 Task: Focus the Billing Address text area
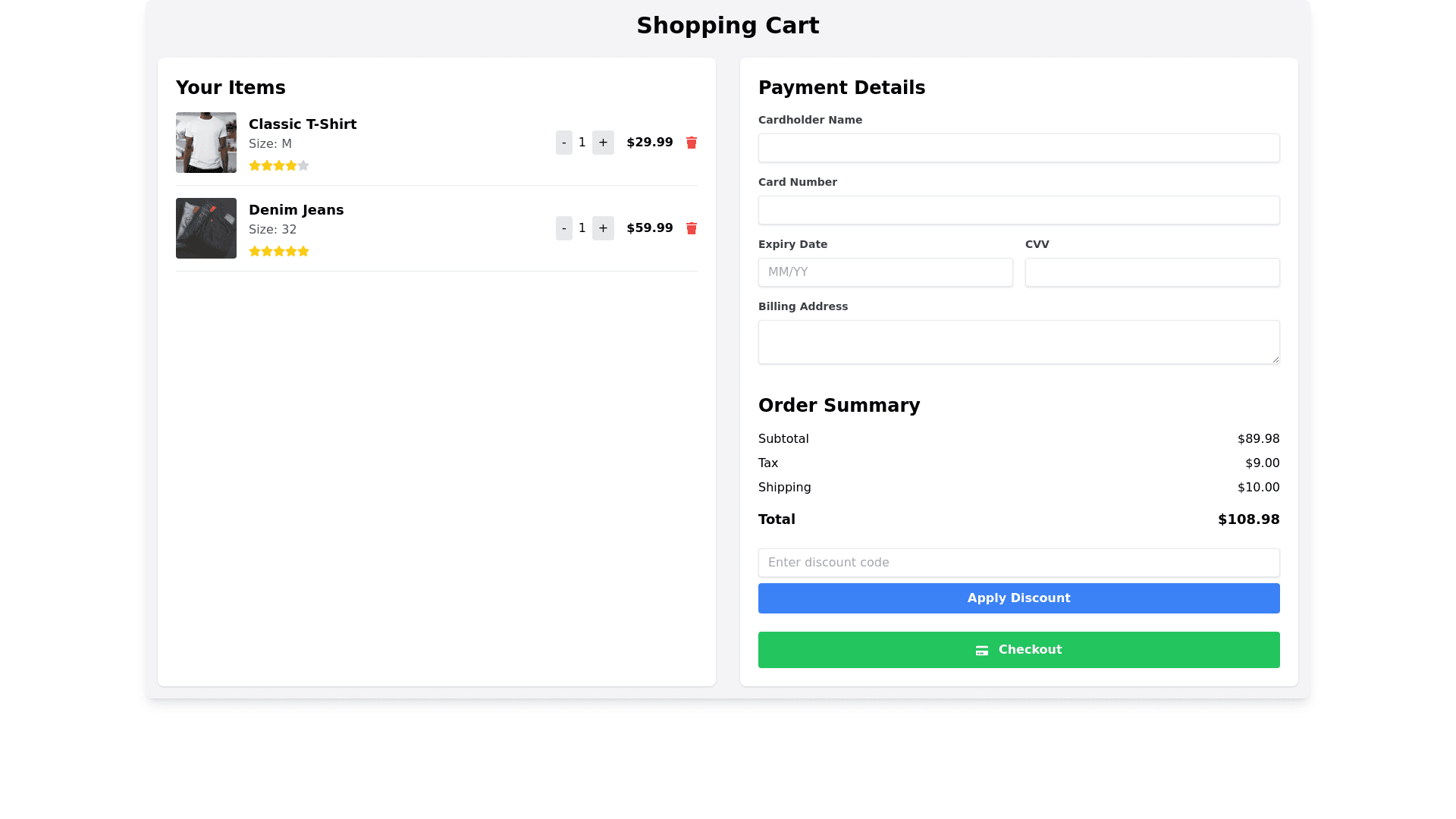1018,342
